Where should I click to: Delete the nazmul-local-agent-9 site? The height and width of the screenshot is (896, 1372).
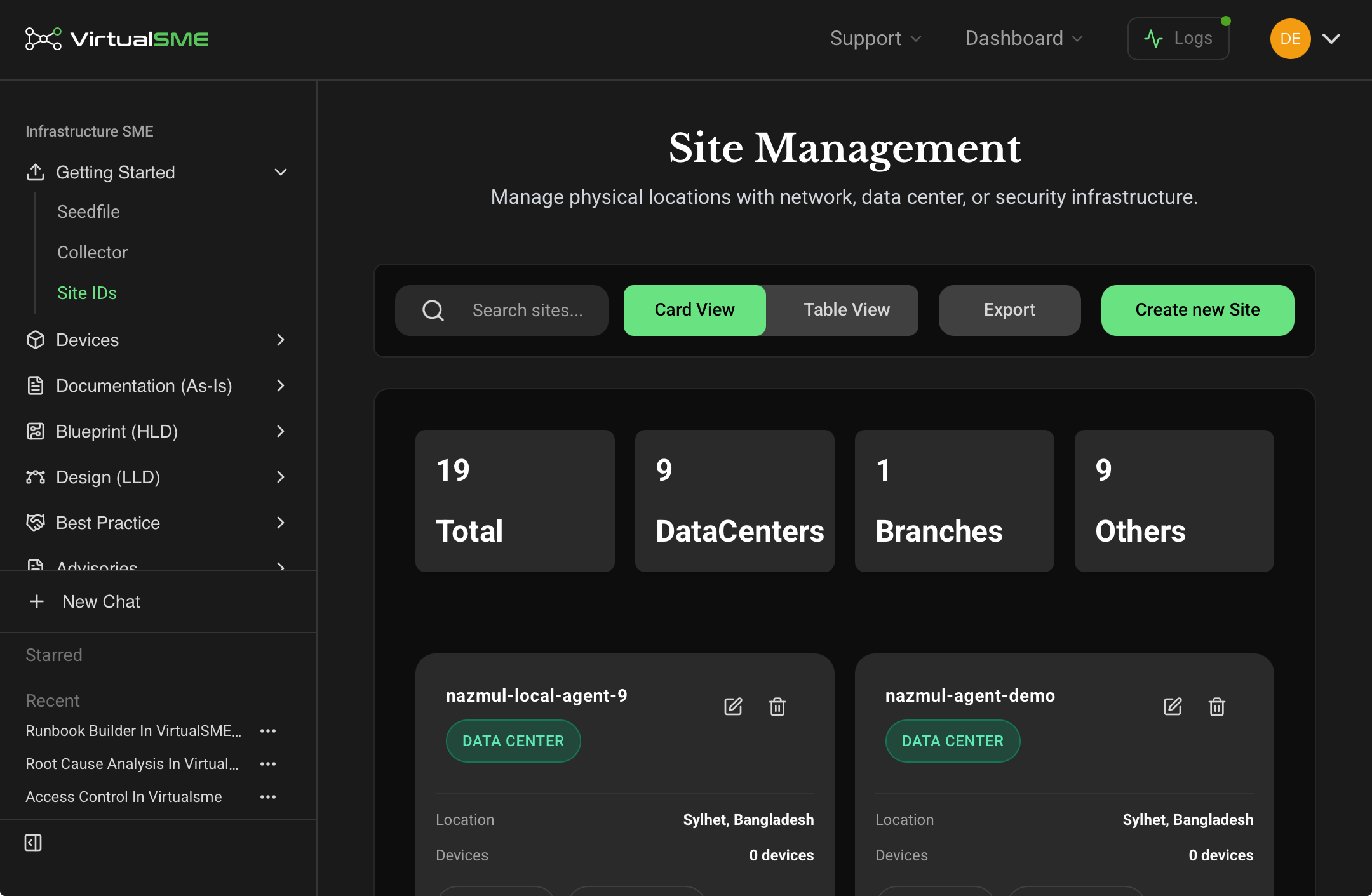pyautogui.click(x=777, y=707)
